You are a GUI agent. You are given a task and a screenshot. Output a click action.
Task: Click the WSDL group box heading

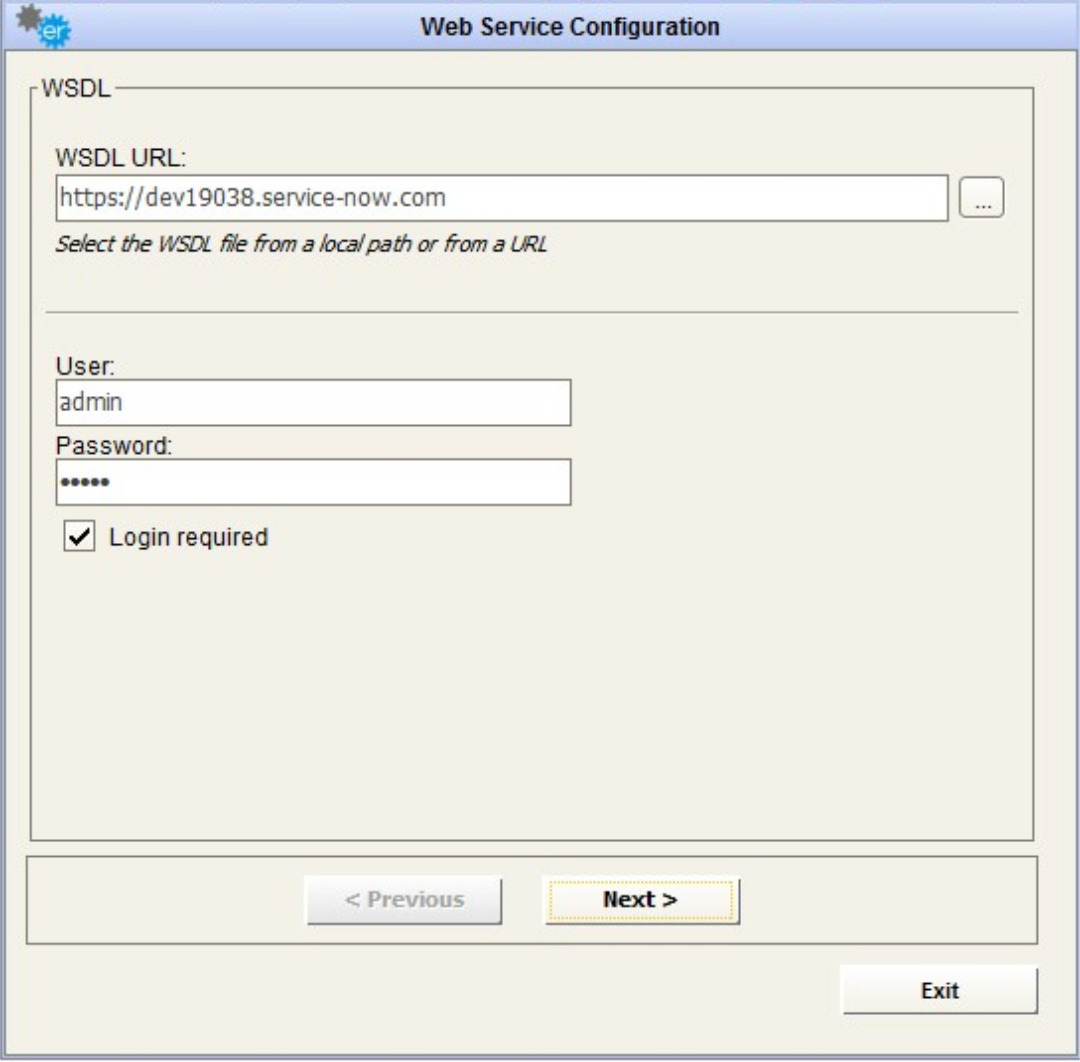coord(76,90)
